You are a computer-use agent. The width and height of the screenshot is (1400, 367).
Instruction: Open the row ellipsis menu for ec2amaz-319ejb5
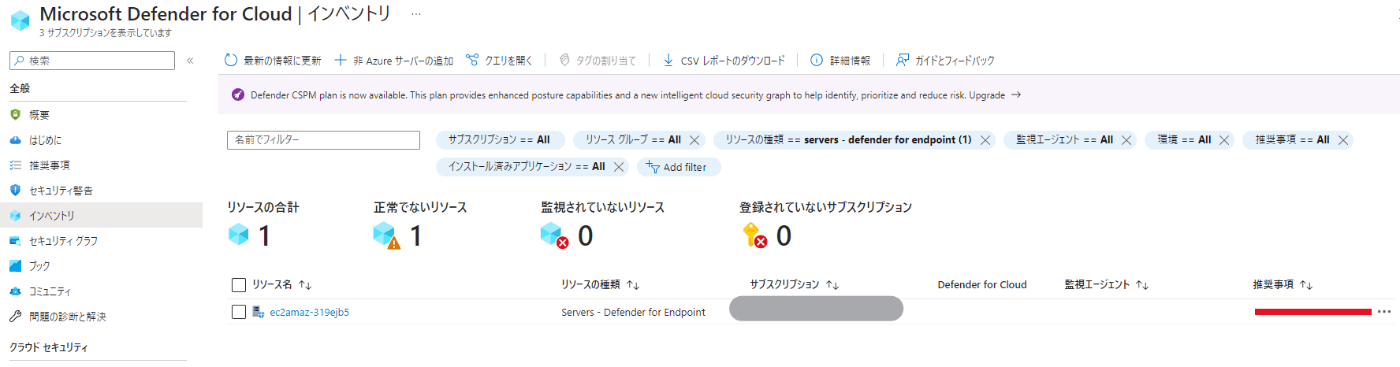coord(1384,312)
